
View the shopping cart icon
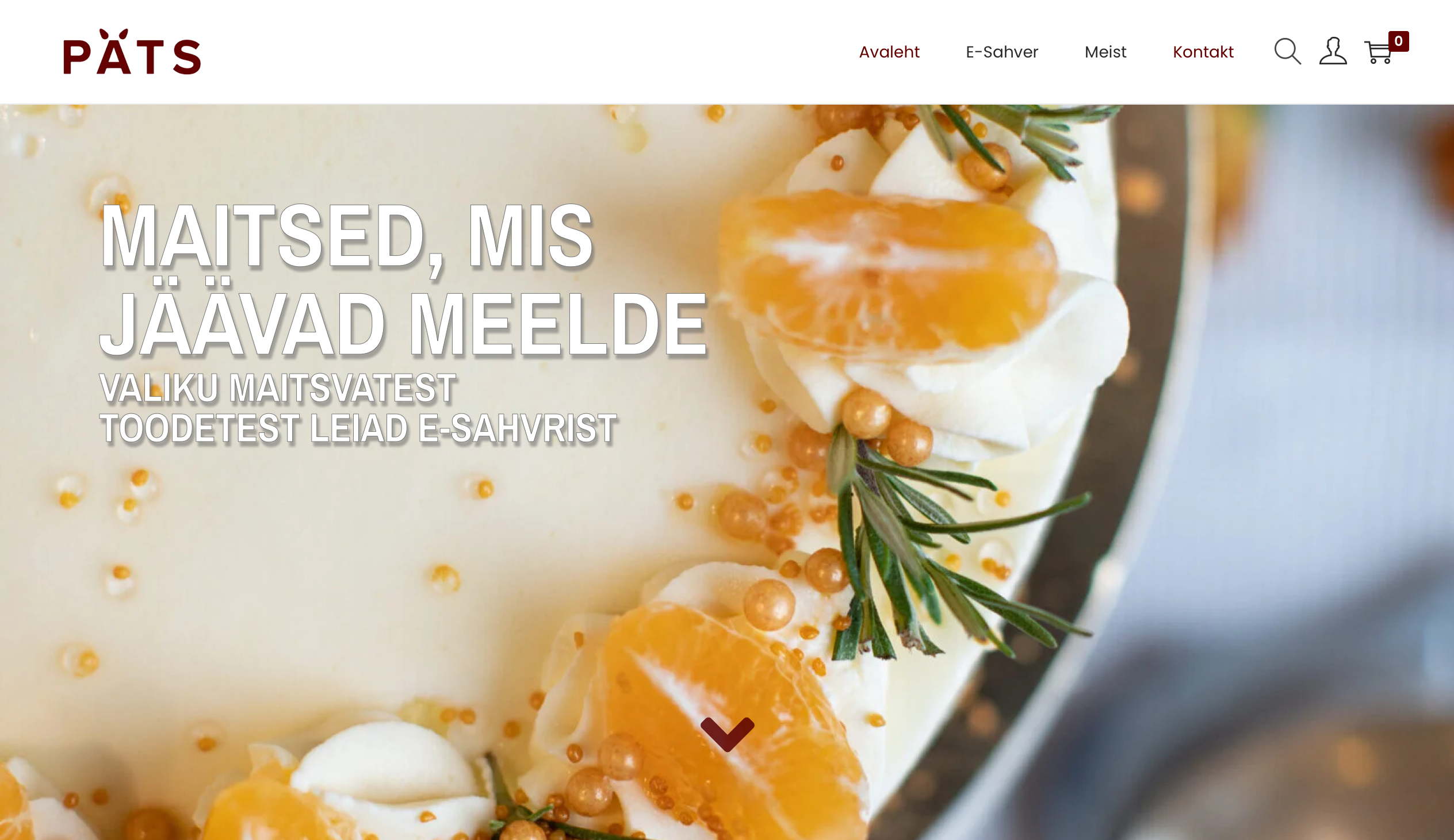[x=1378, y=52]
